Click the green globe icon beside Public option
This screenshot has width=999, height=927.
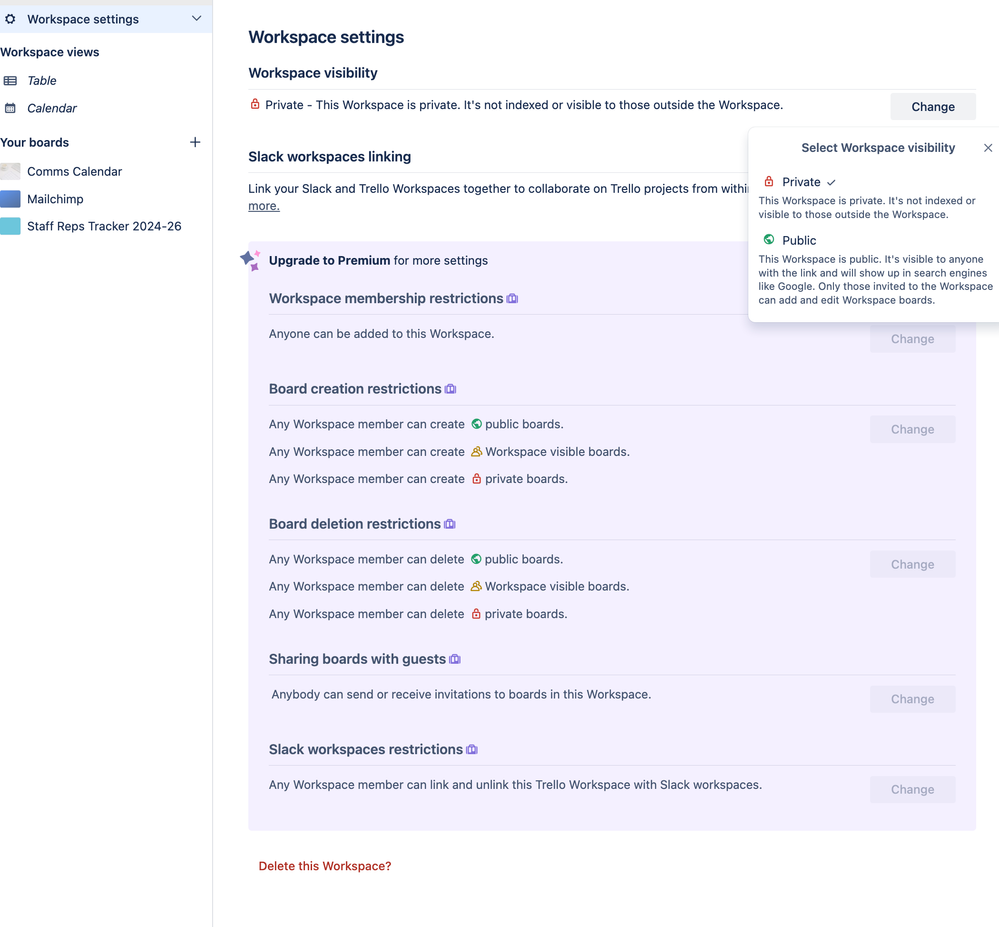(x=769, y=240)
